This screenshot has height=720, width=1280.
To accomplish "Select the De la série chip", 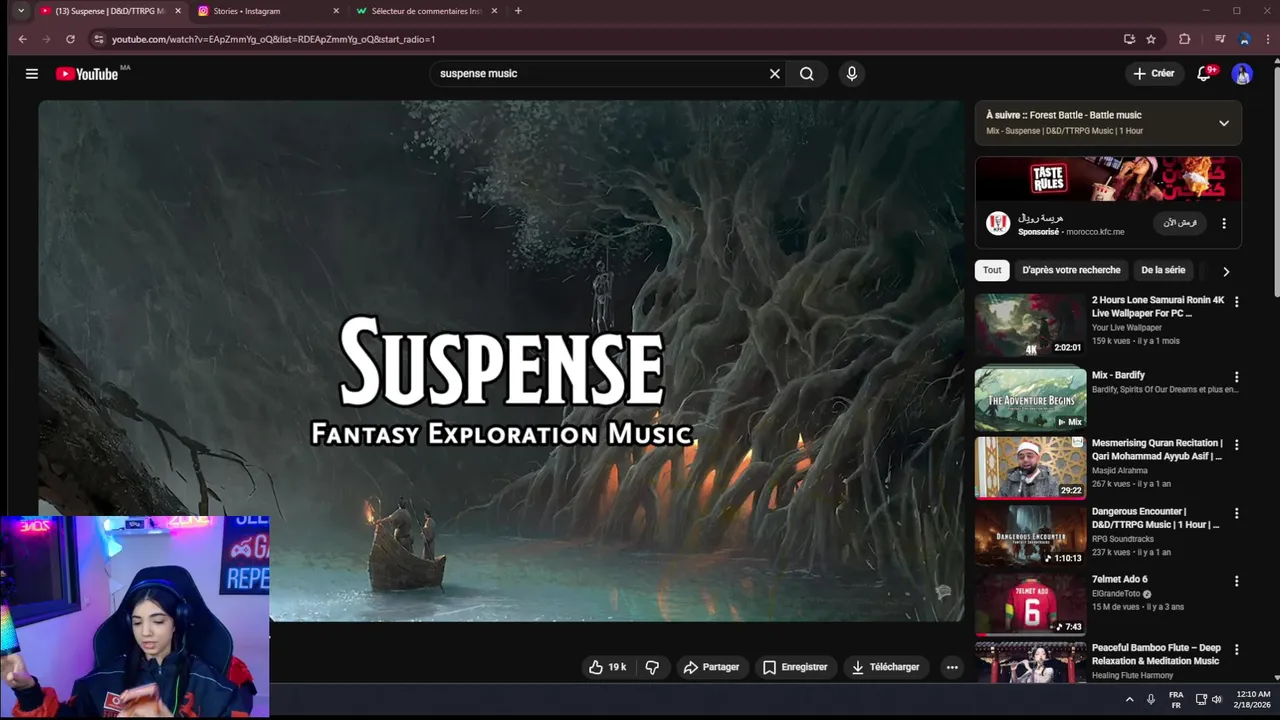I will point(1163,270).
